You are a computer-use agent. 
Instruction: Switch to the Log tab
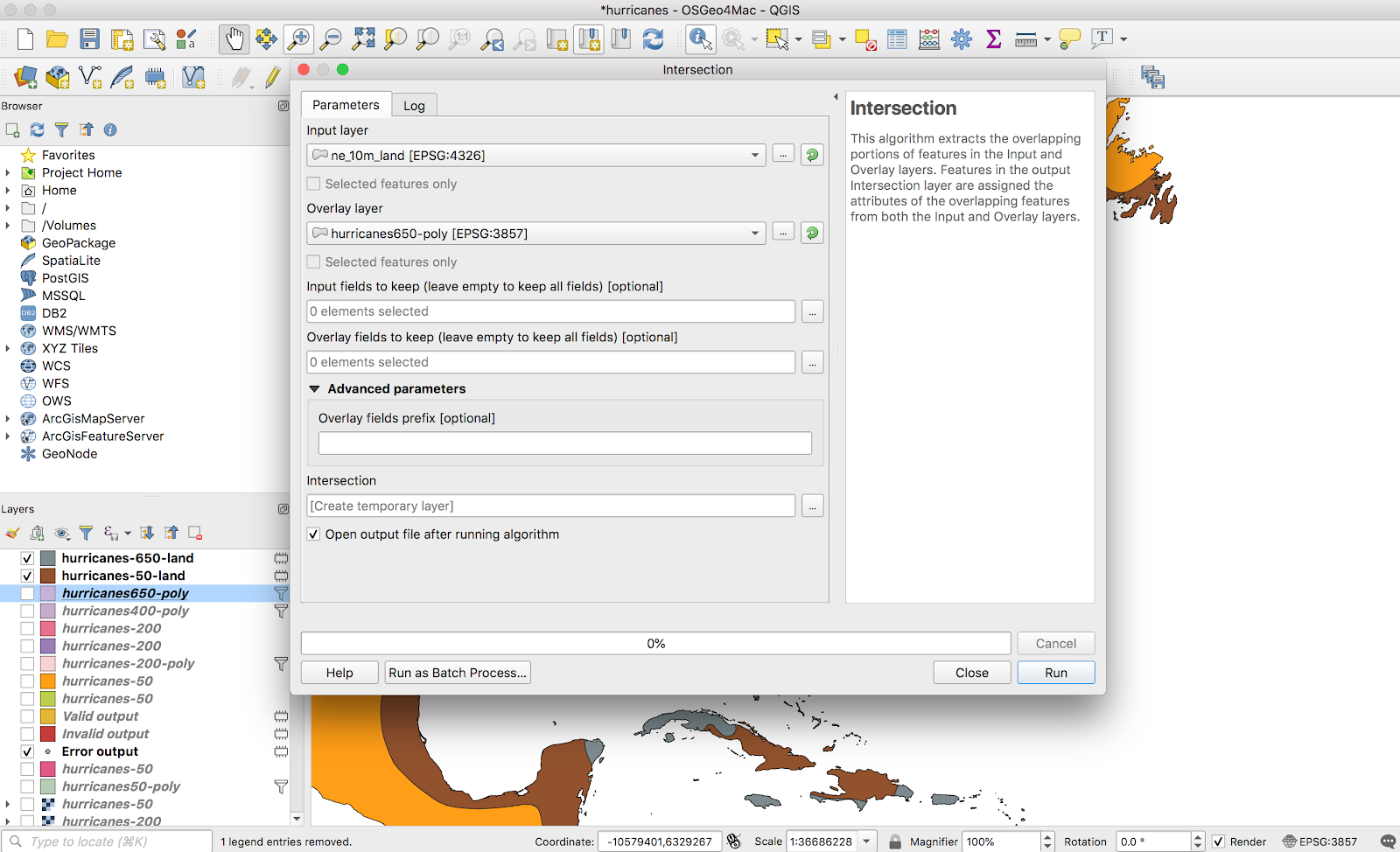click(414, 106)
